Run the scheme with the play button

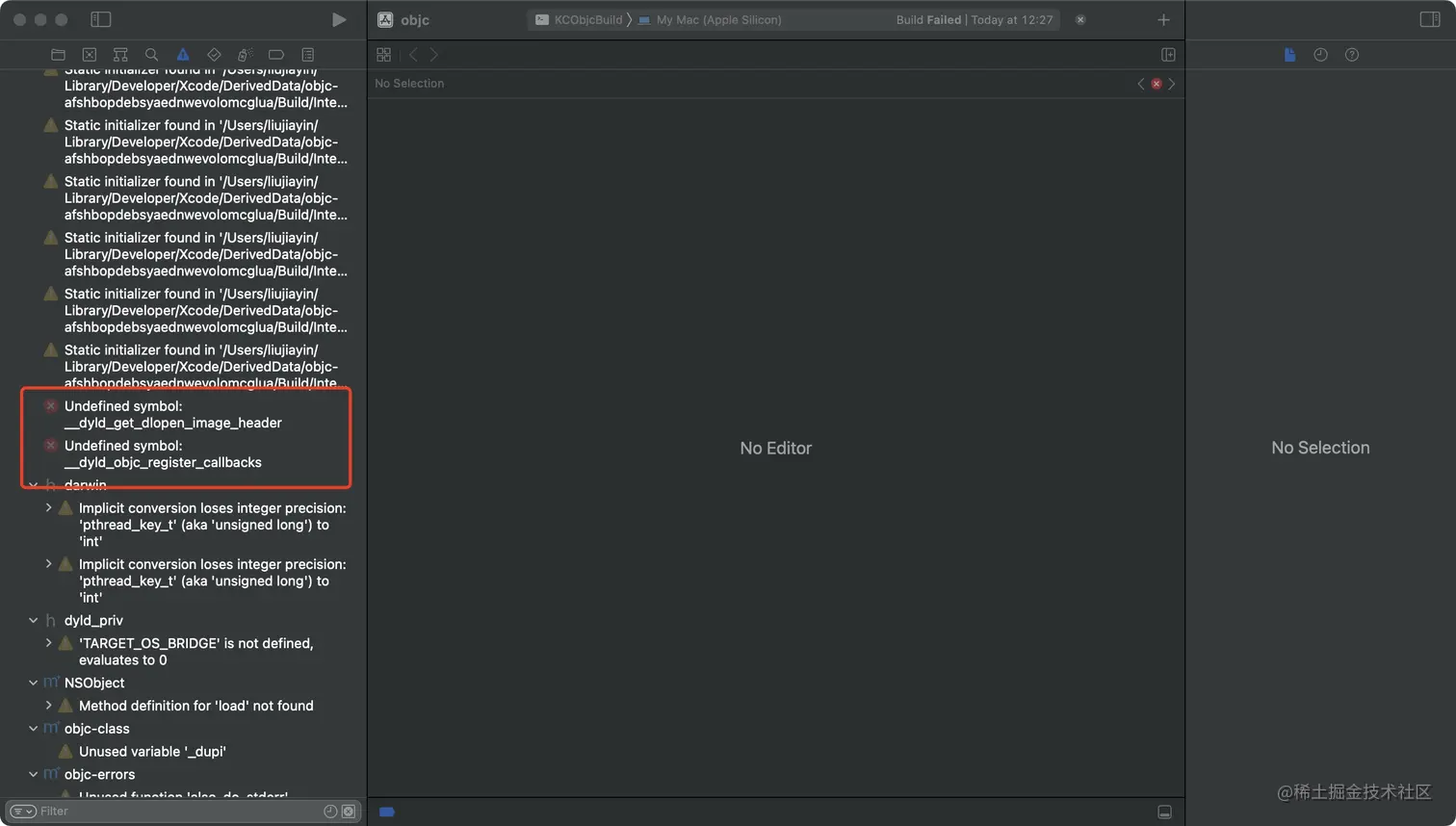point(339,19)
